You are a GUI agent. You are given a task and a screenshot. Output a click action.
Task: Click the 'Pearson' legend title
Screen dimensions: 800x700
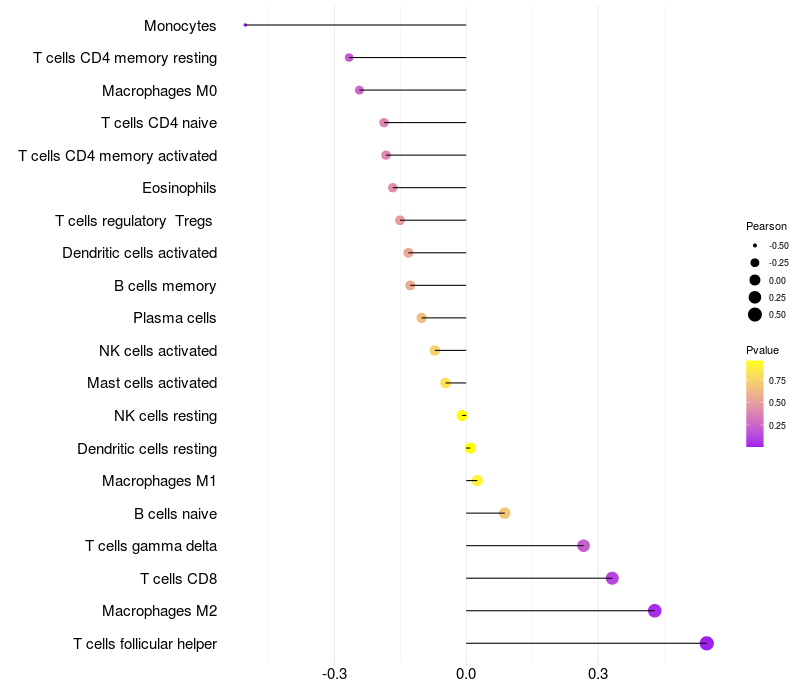(766, 226)
